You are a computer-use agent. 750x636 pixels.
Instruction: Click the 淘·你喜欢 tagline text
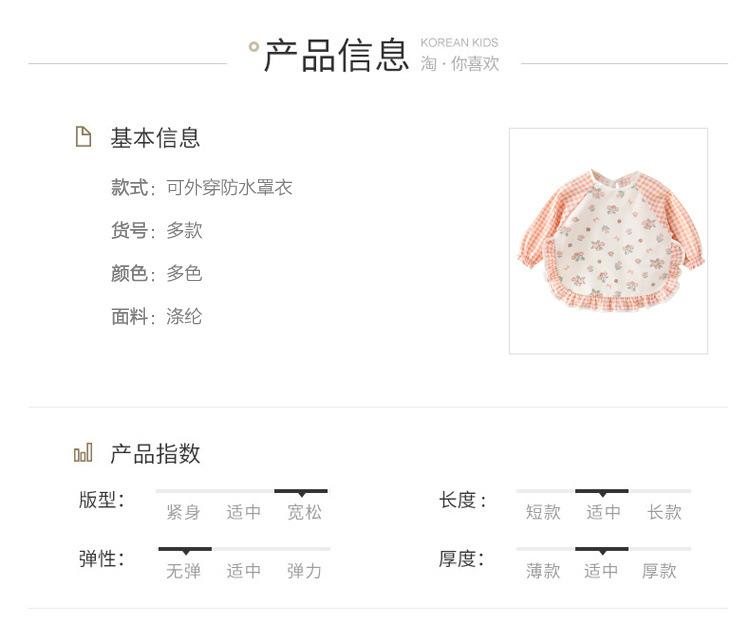460,64
